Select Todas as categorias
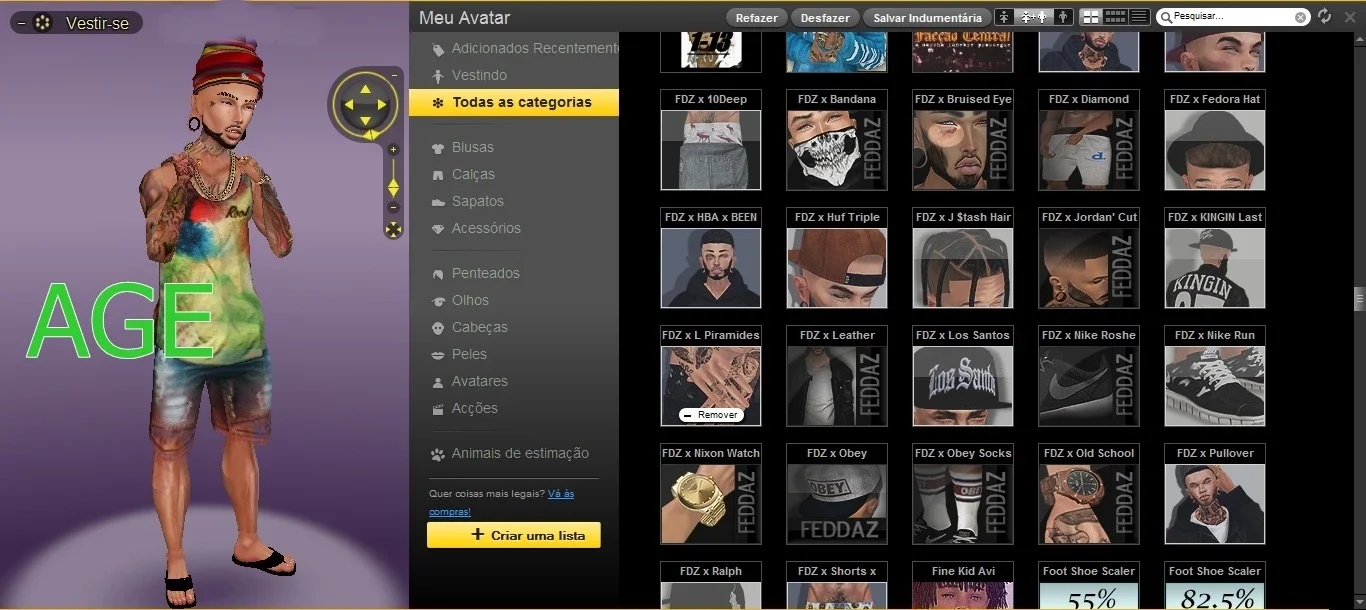Viewport: 1366px width, 610px height. 513,102
